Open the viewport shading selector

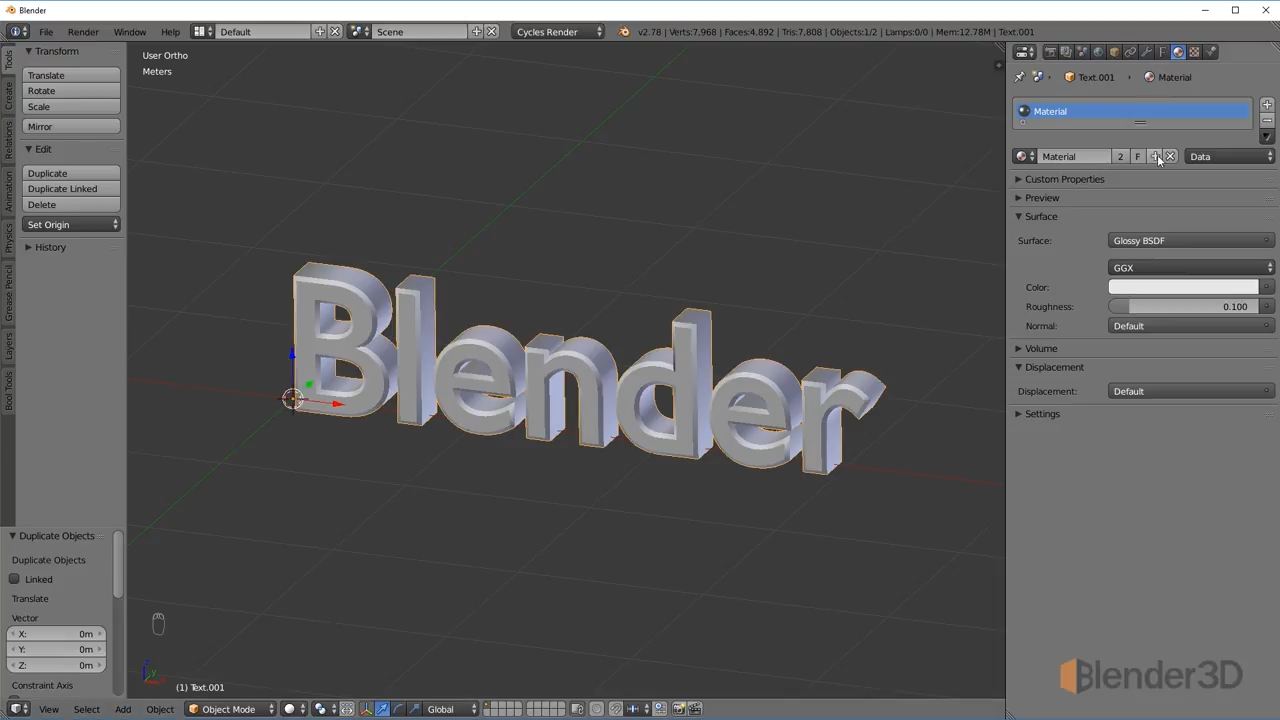tap(294, 709)
